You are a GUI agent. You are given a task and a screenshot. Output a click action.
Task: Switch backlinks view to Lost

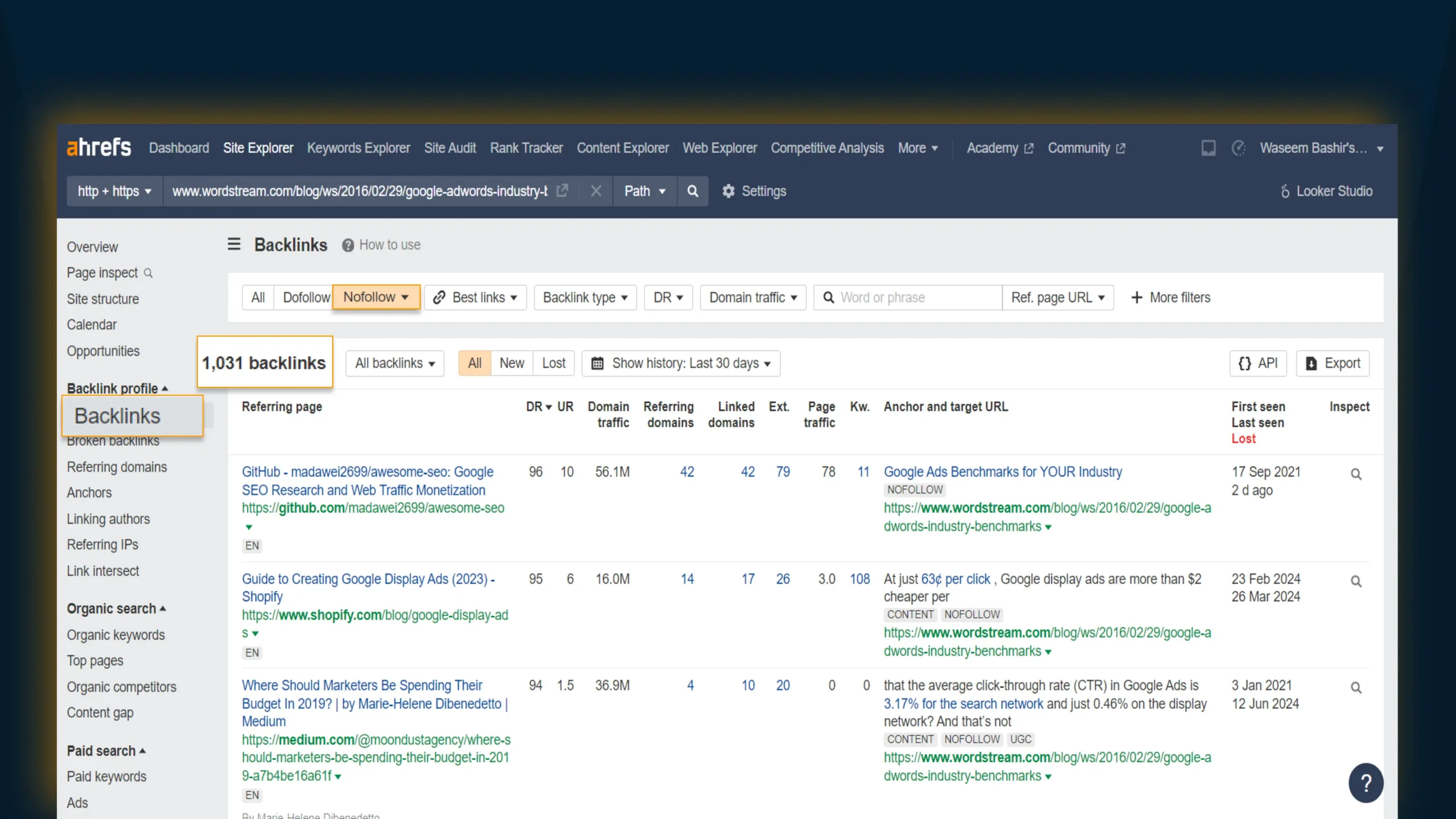click(x=553, y=363)
